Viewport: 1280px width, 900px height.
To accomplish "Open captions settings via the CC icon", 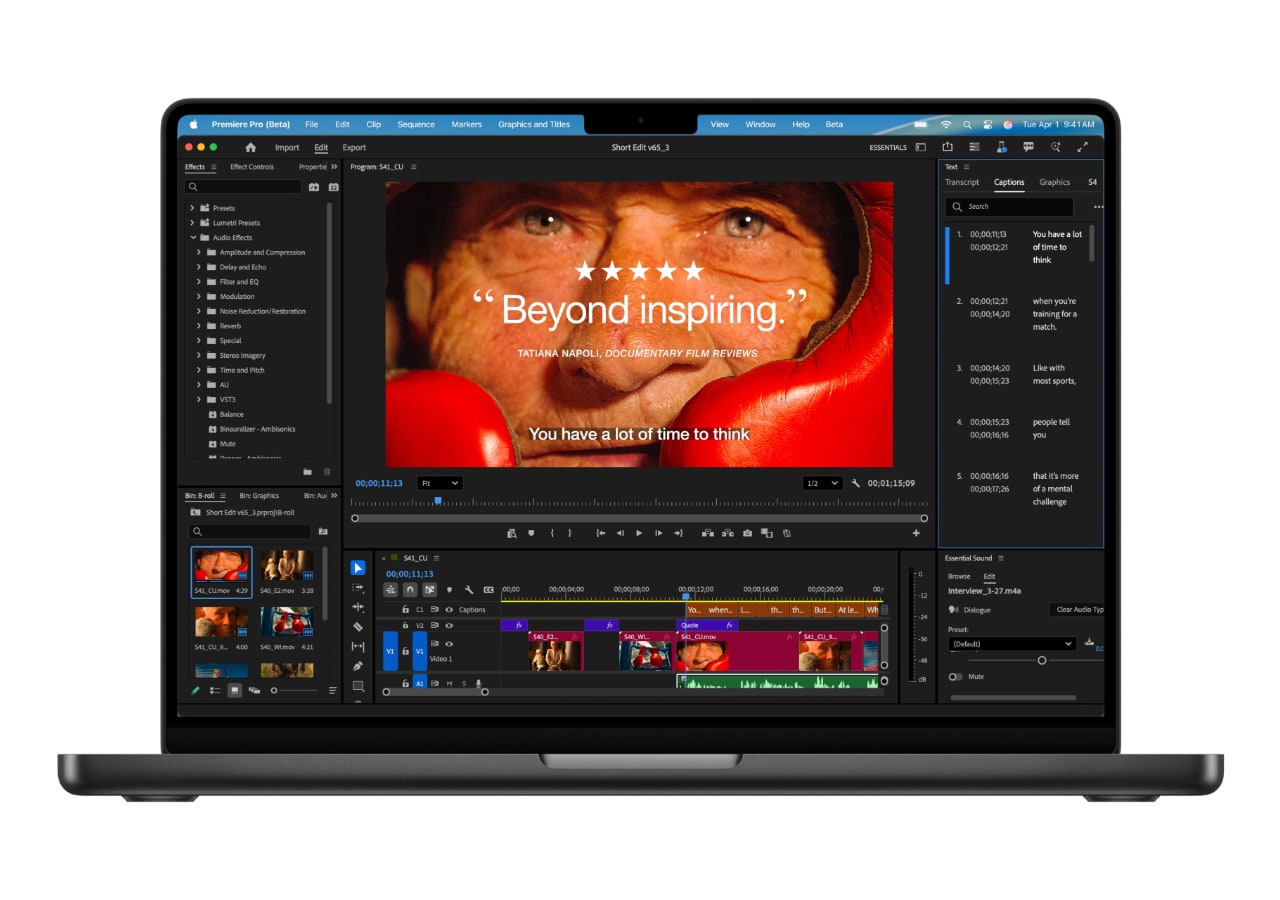I will 489,590.
